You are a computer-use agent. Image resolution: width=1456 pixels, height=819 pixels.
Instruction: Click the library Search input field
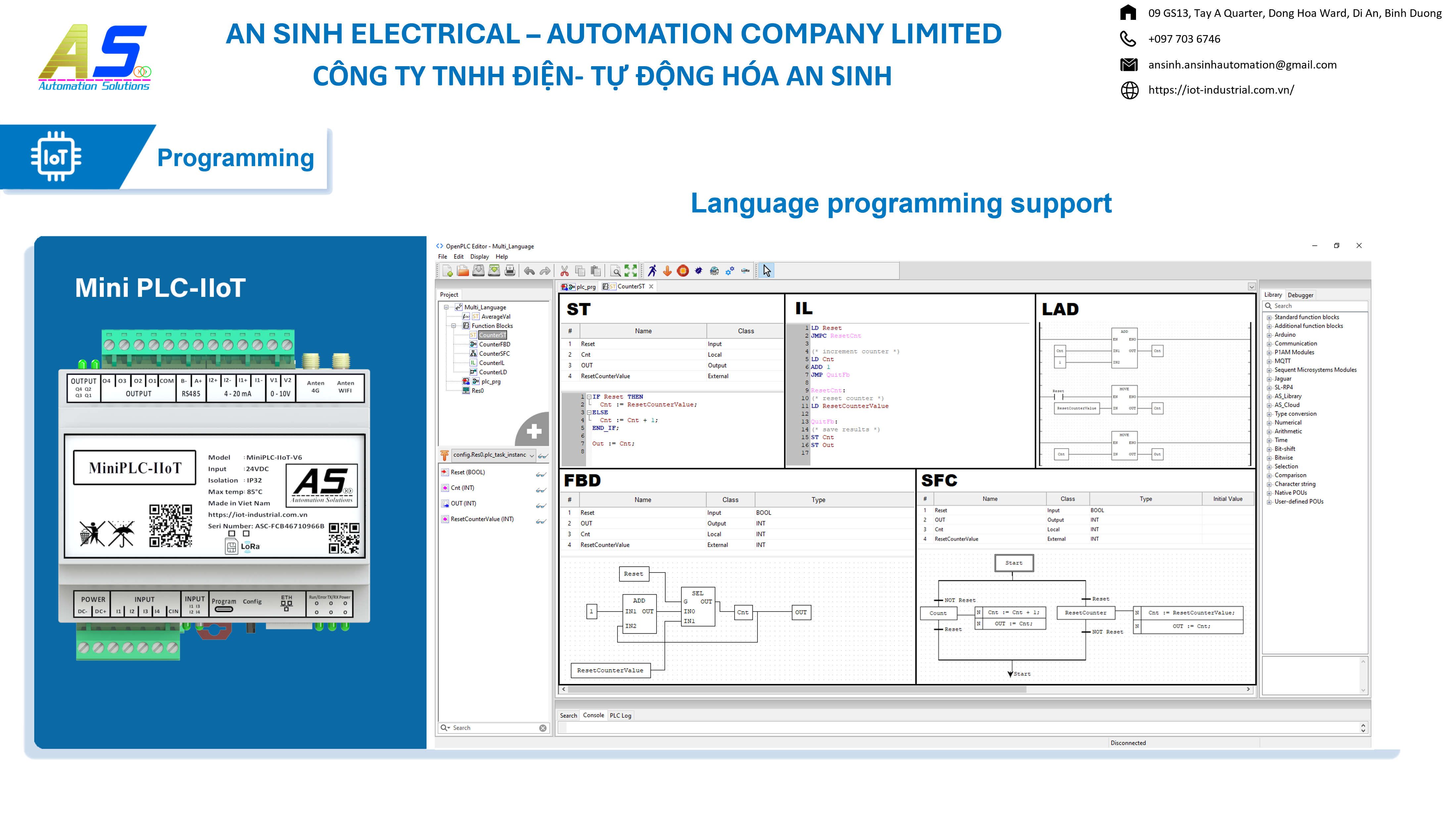[x=1315, y=306]
